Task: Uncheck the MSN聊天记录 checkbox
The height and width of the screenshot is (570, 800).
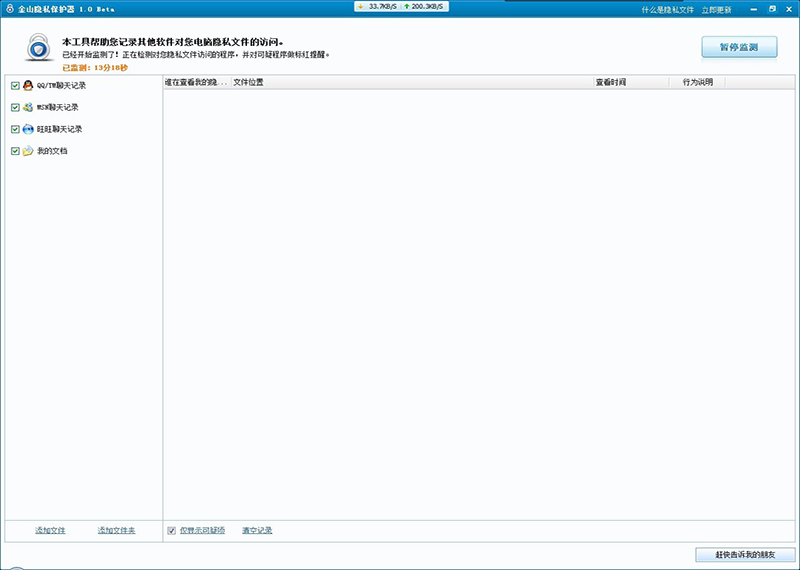Action: coord(15,108)
